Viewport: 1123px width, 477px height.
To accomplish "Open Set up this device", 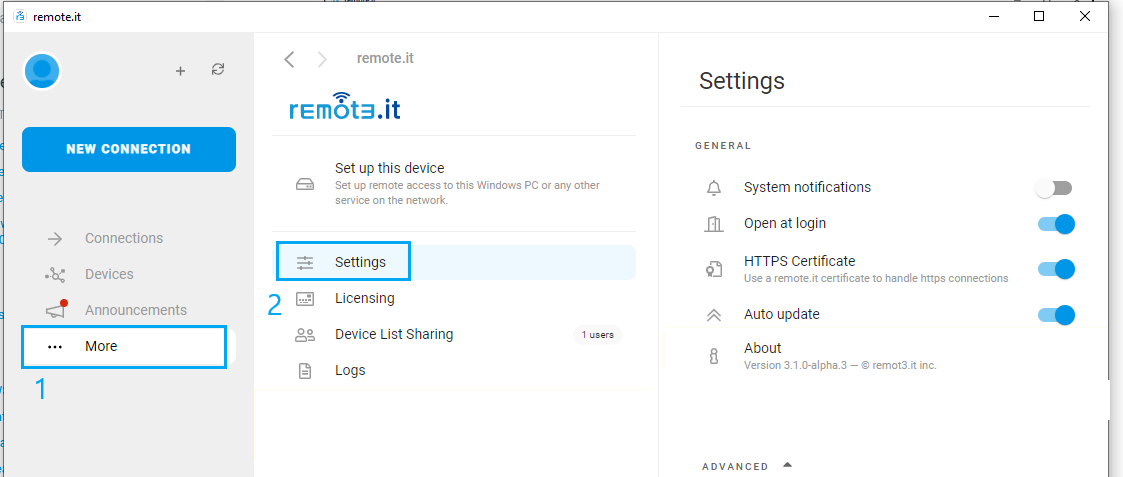I will 456,183.
